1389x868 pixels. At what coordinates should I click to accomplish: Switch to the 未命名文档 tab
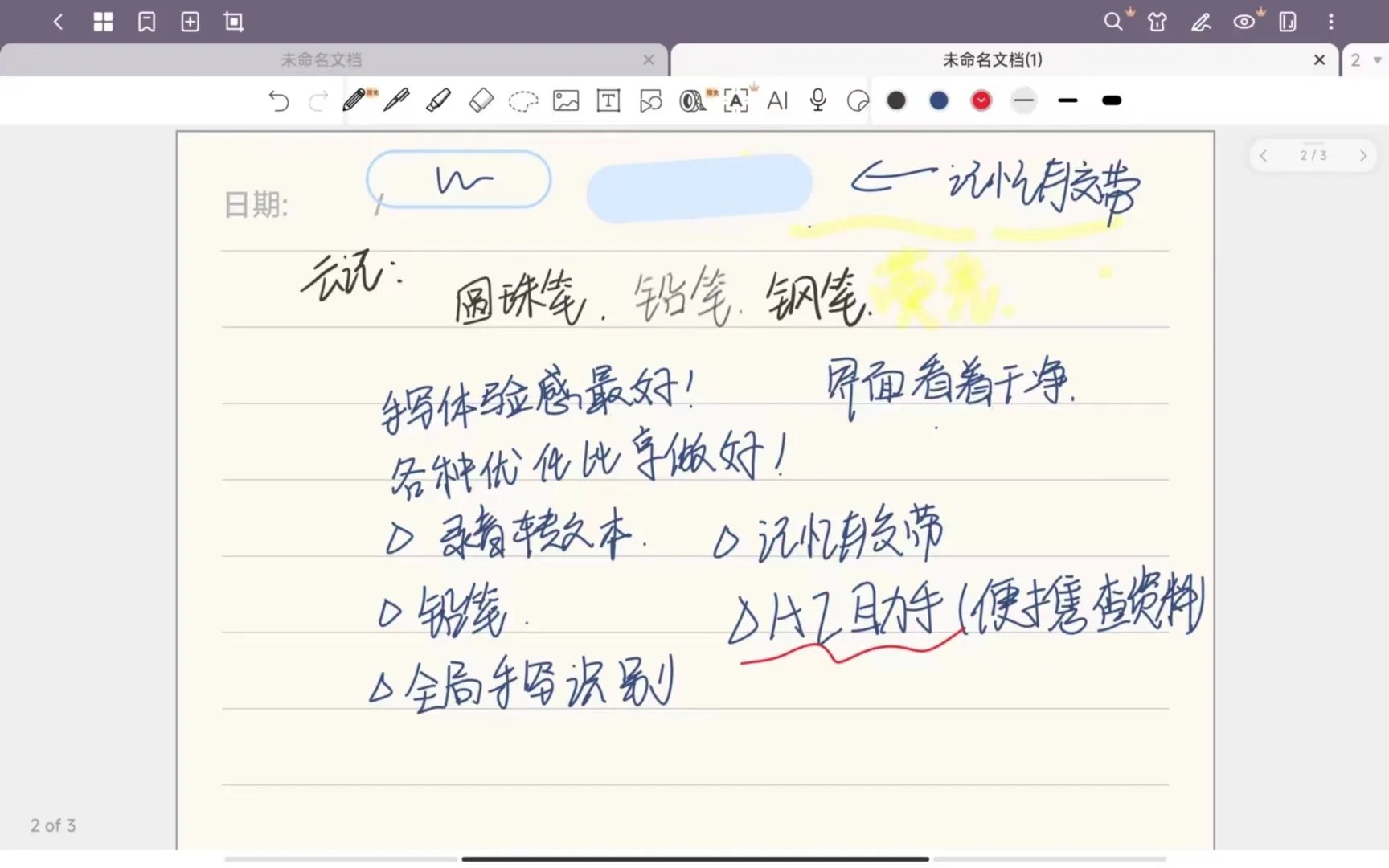322,59
